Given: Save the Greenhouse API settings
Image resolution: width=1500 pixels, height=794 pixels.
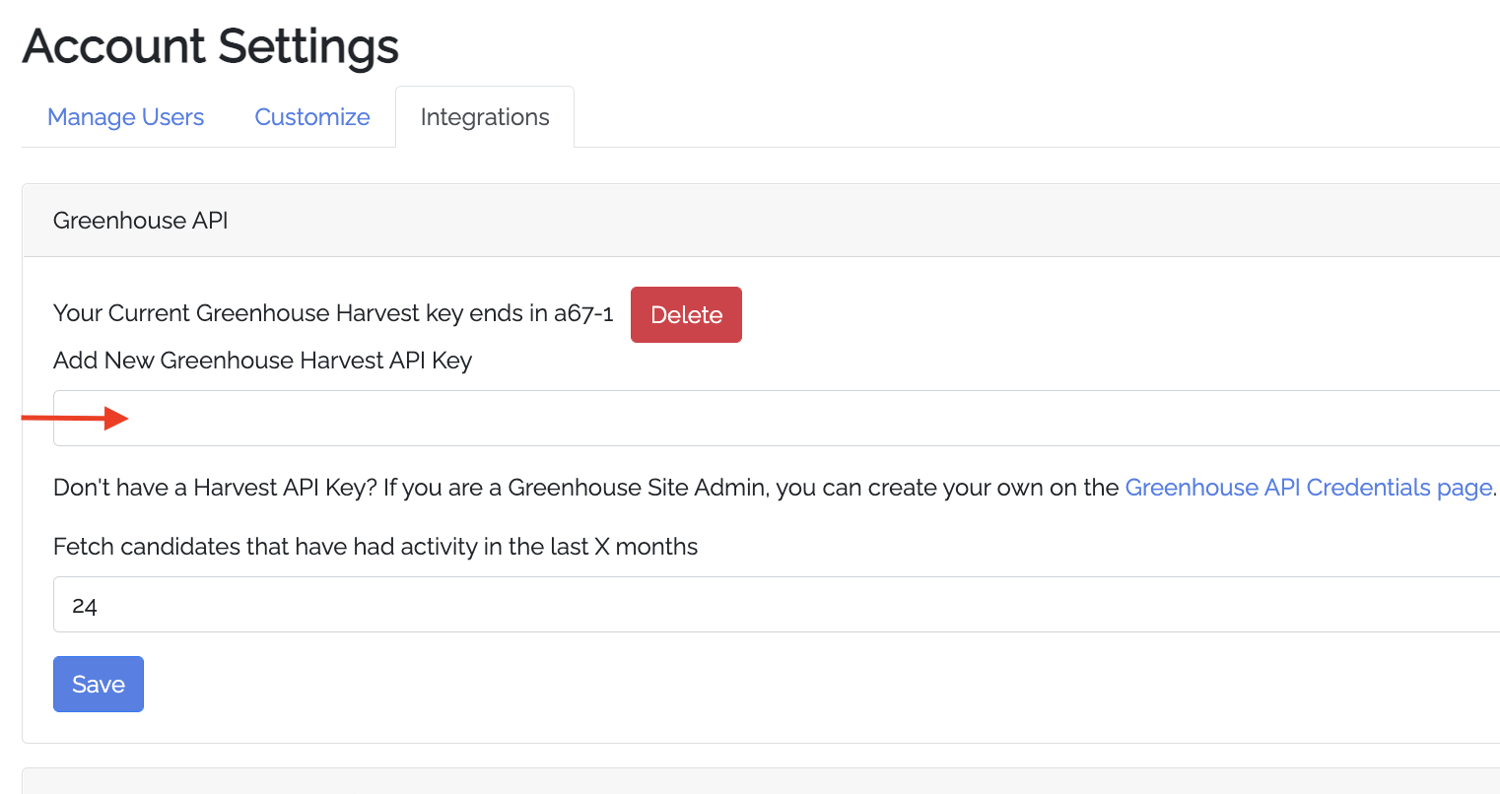Looking at the screenshot, I should [97, 683].
